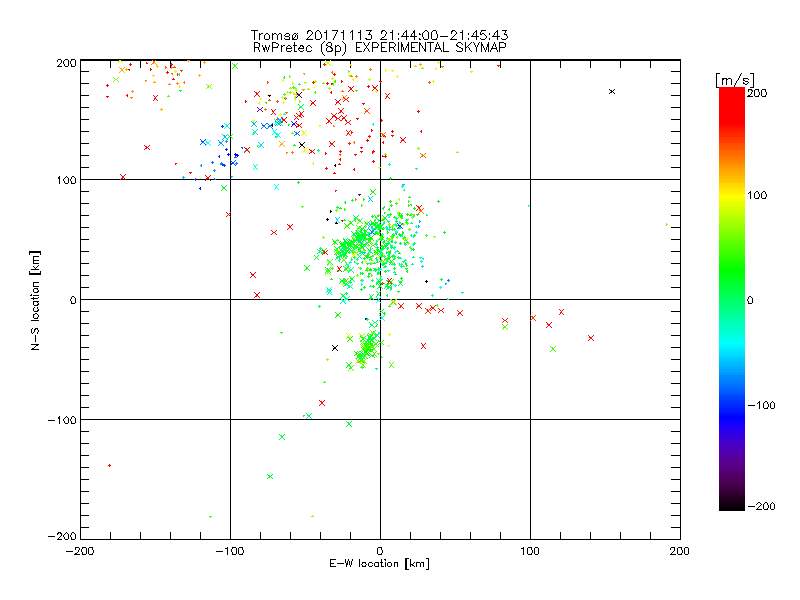800x600 pixels.
Task: Pick the yellow band of the velocity colorbar
Action: click(732, 195)
